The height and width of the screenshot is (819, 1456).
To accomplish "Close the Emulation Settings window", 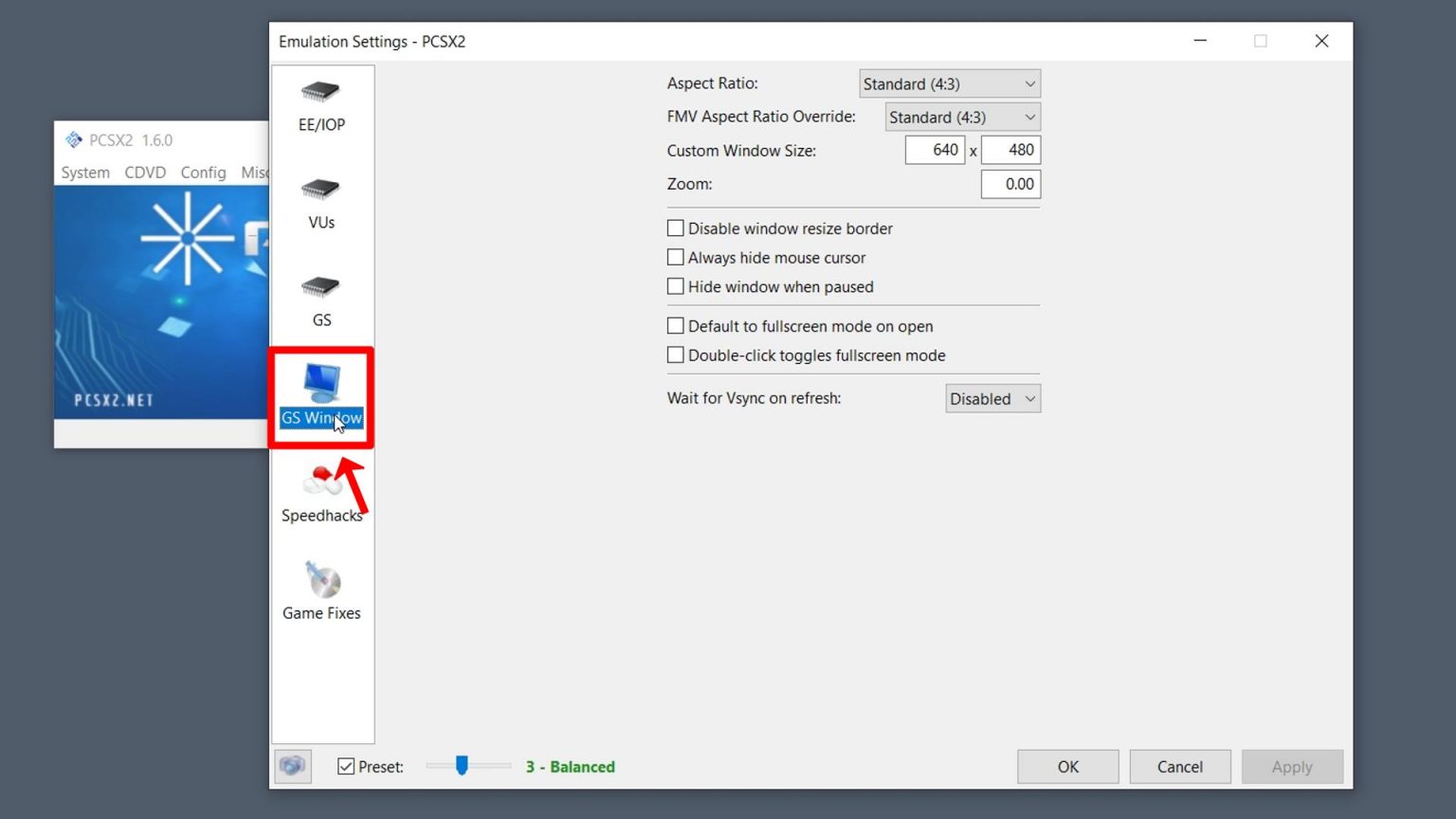I will point(1321,41).
